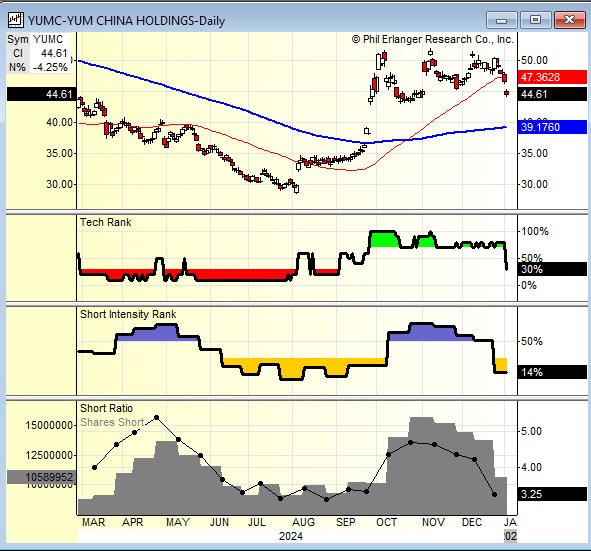
Task: Click the Tech Rank 30% current value label
Action: click(x=552, y=269)
